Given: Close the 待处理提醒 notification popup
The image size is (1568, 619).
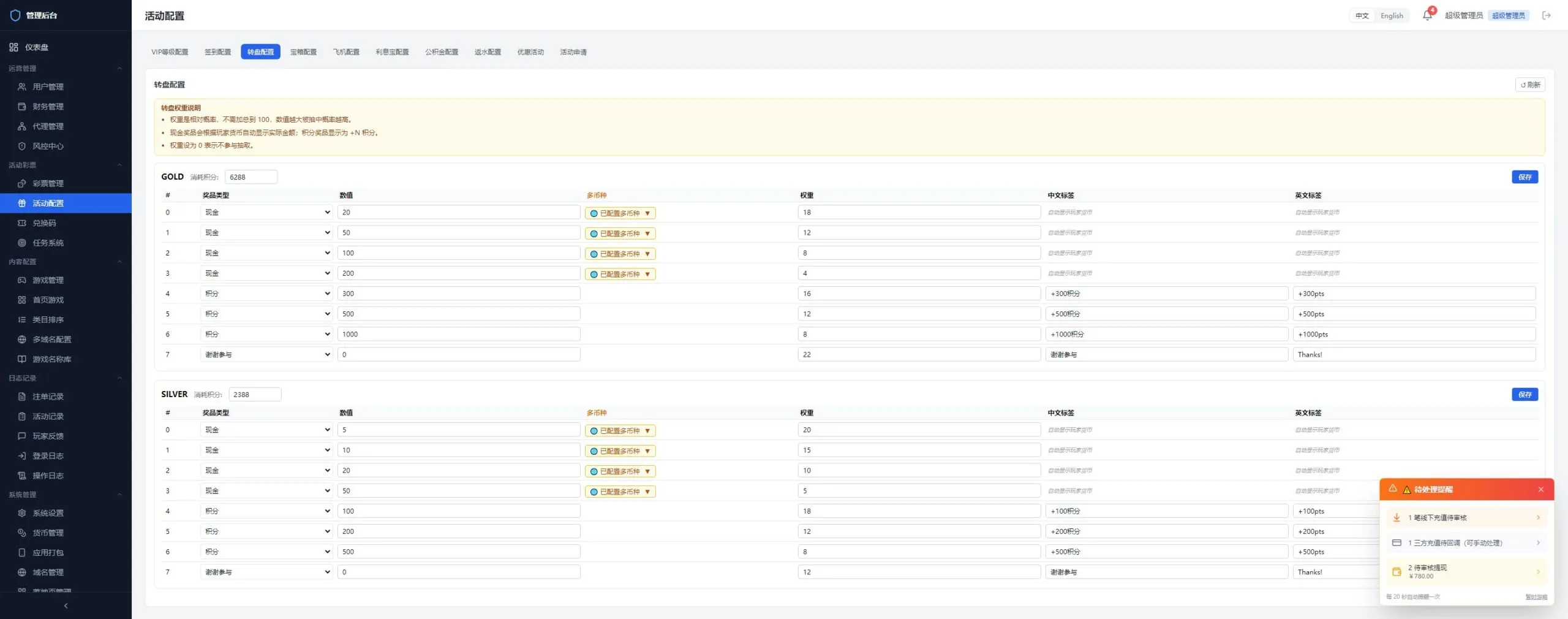Looking at the screenshot, I should pos(1541,489).
